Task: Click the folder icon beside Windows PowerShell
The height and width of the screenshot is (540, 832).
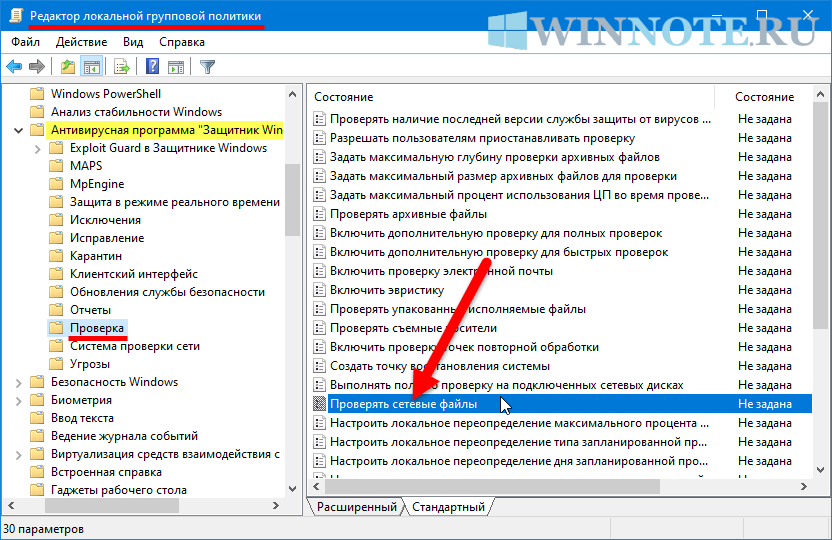Action: point(37,94)
